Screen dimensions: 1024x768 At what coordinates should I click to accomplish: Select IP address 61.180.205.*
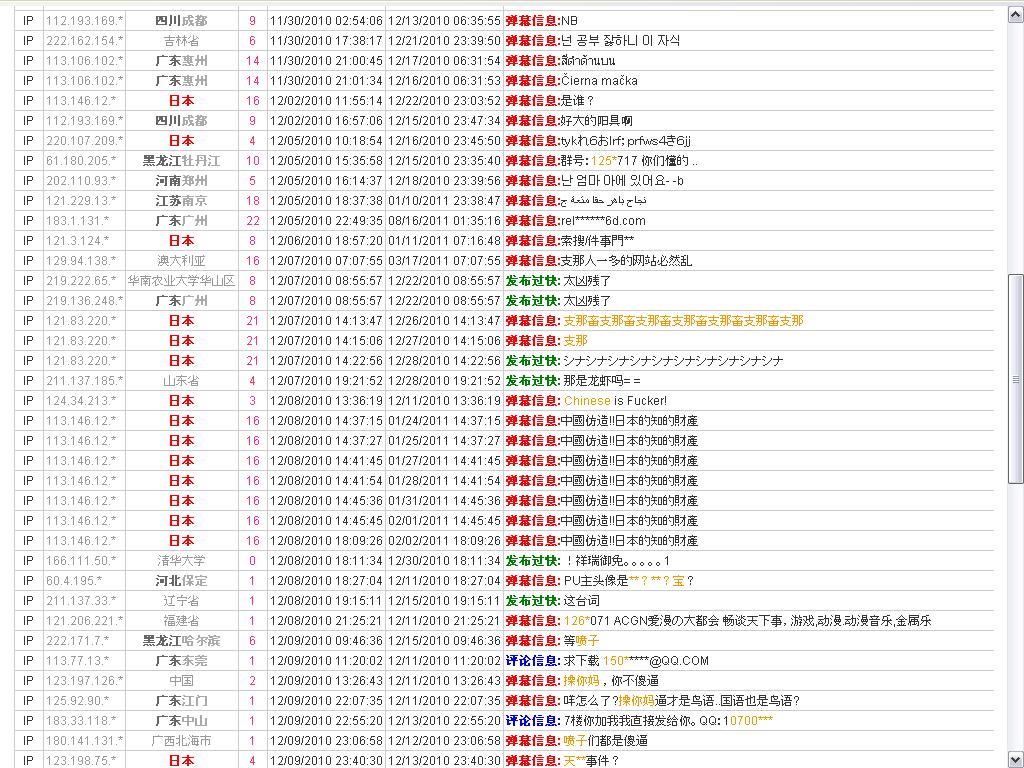pyautogui.click(x=81, y=161)
